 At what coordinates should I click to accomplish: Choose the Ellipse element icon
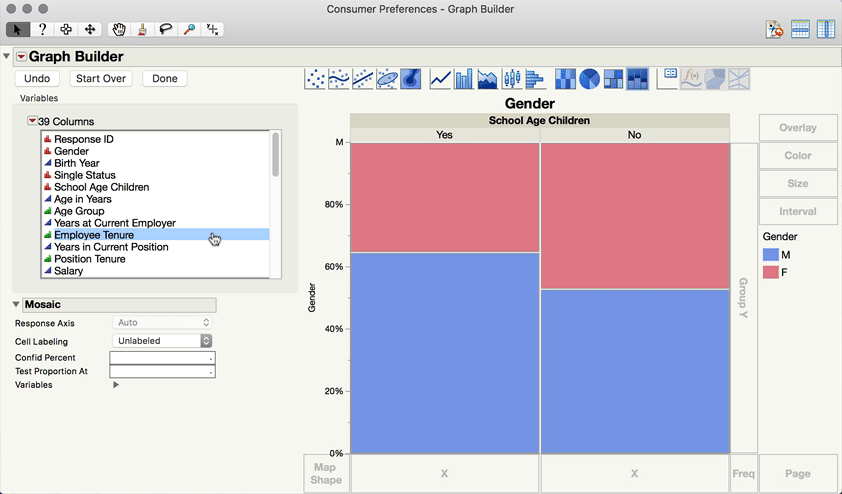pyautogui.click(x=387, y=79)
